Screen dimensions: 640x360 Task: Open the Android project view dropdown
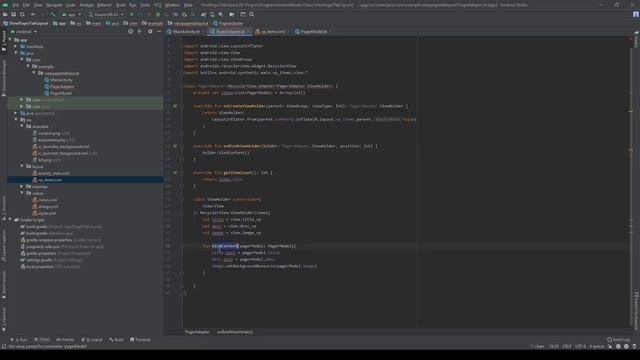click(24, 31)
